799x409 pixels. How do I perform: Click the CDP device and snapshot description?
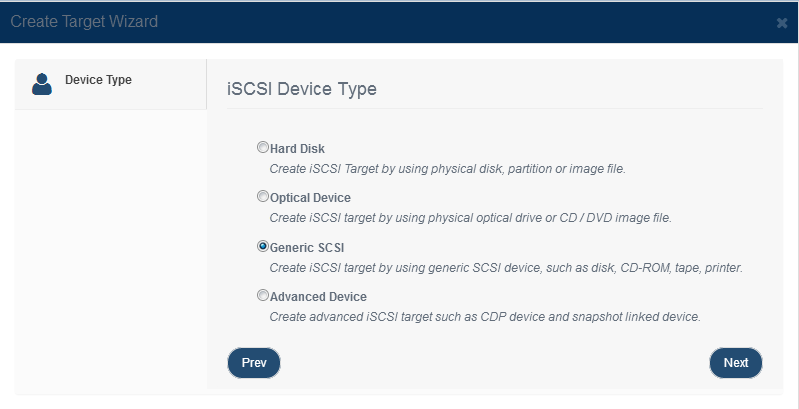coord(485,316)
